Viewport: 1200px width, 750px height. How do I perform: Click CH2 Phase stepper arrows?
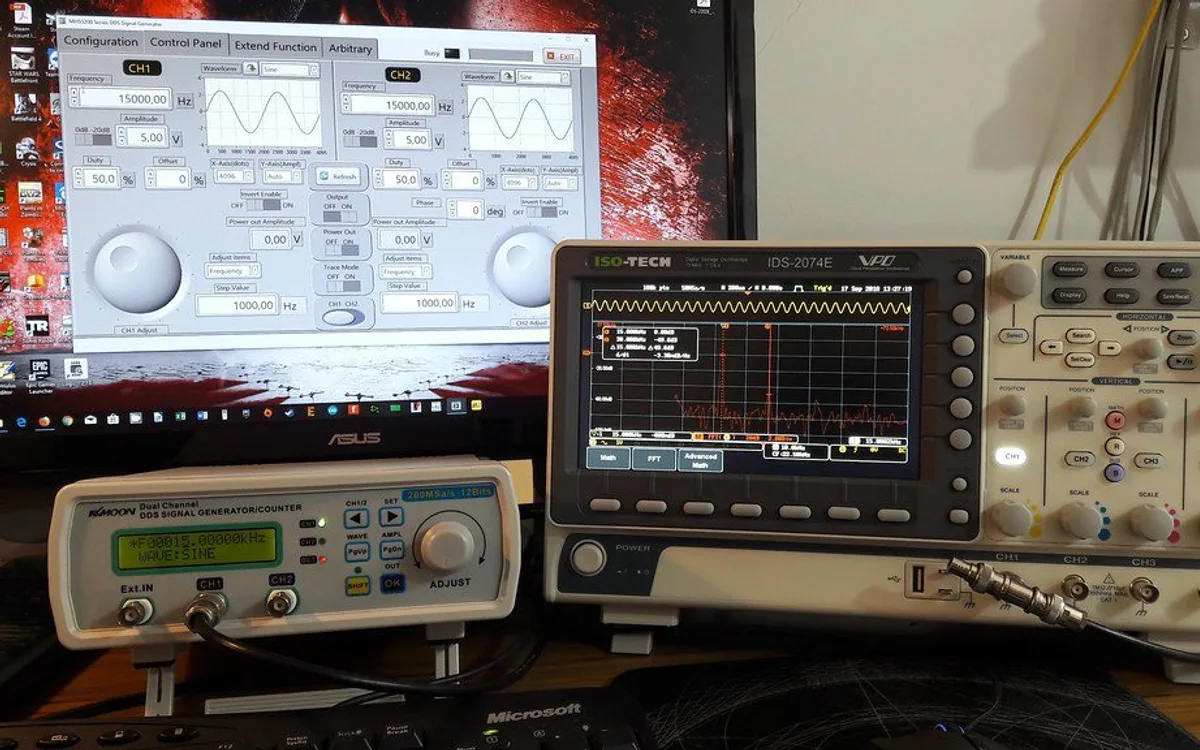pos(452,210)
